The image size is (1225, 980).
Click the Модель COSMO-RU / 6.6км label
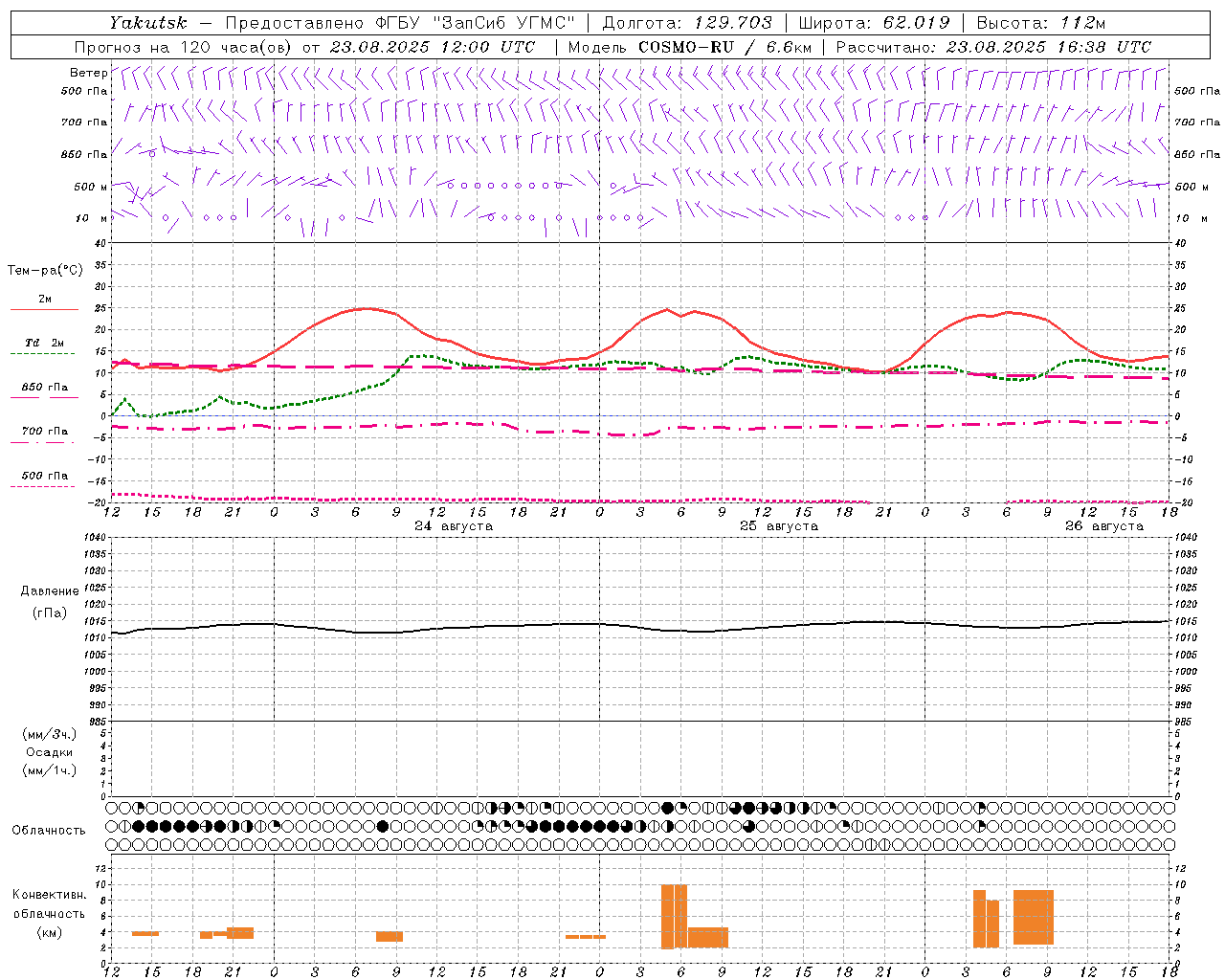coord(690,47)
